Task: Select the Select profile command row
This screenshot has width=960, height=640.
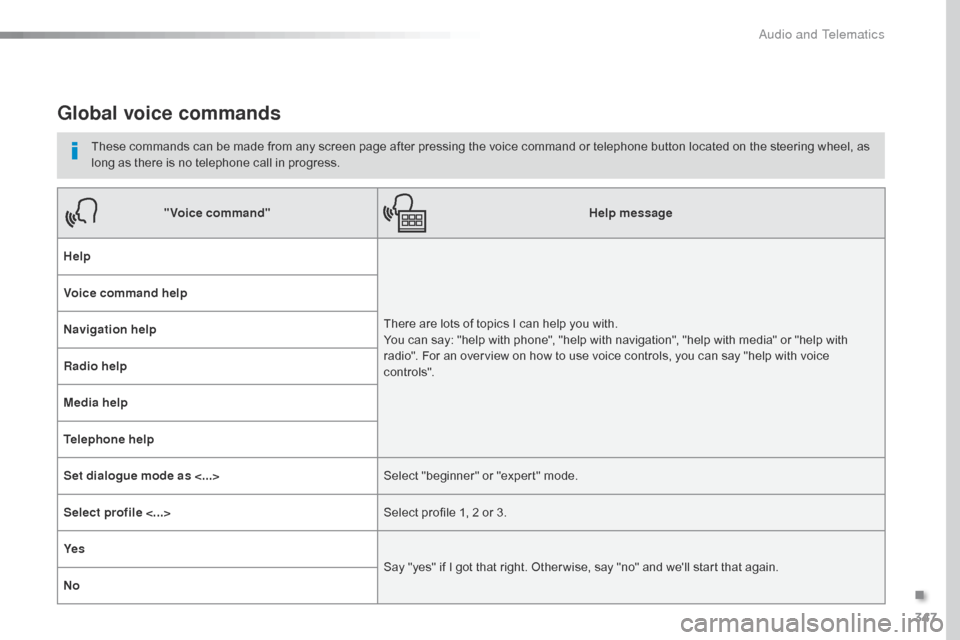Action: point(116,512)
